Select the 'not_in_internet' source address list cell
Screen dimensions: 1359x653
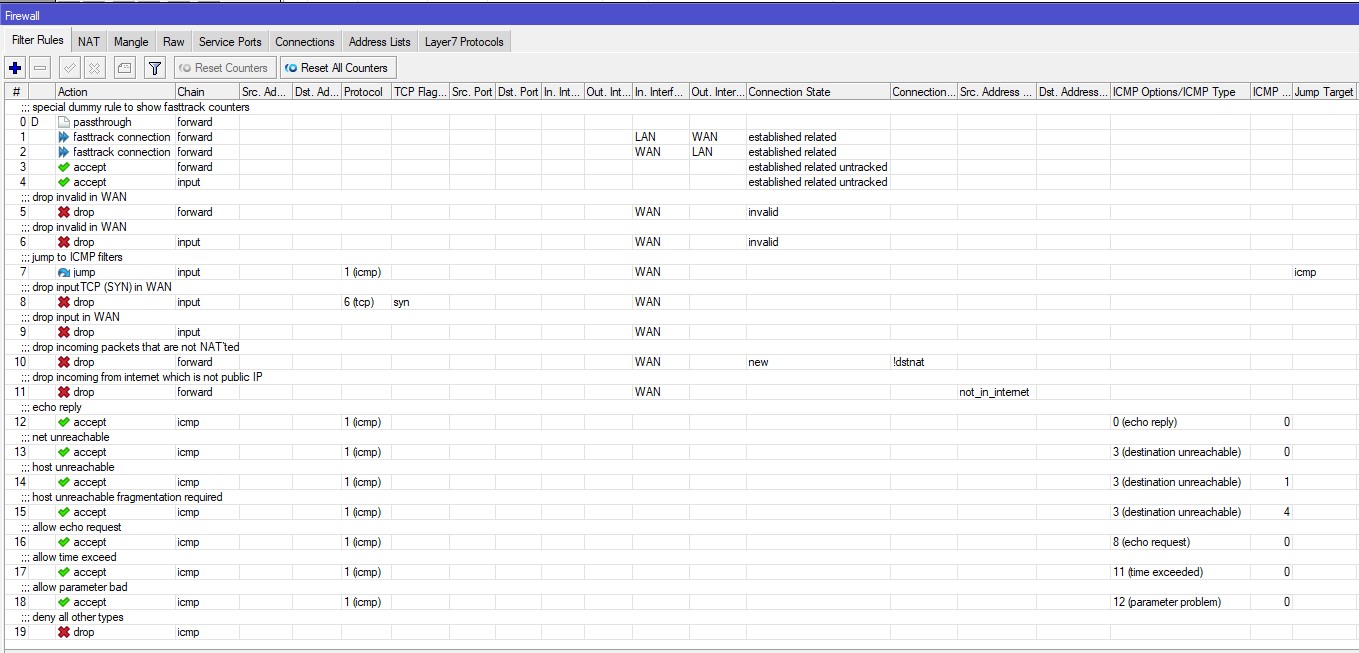(996, 392)
